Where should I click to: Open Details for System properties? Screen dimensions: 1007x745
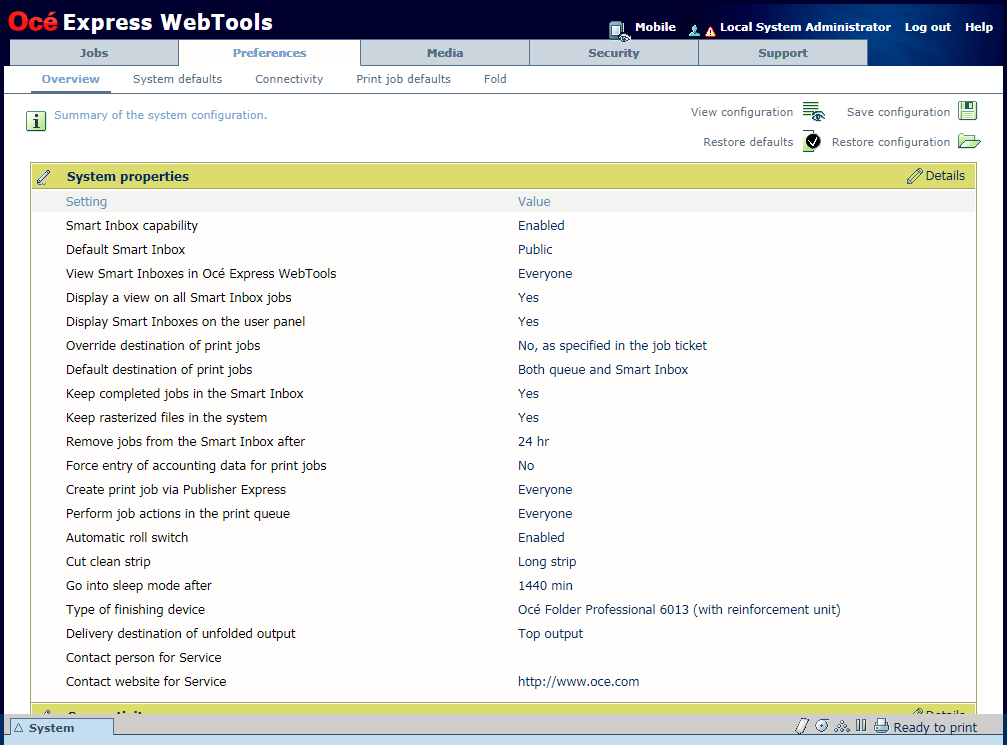point(945,176)
